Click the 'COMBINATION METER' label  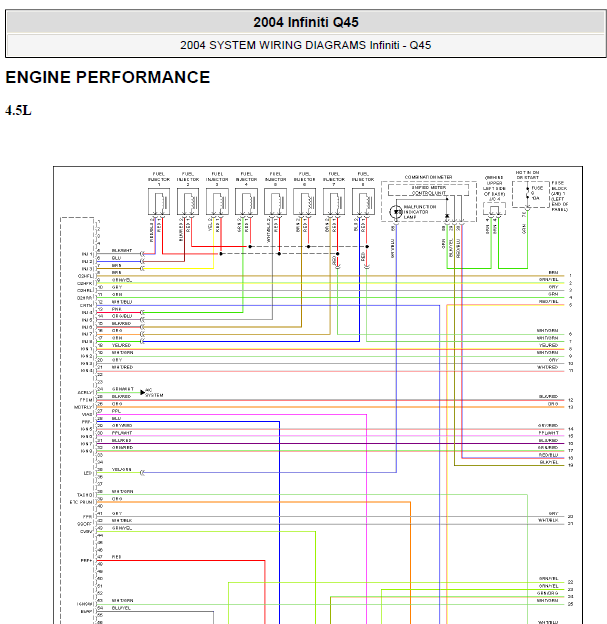pos(428,177)
